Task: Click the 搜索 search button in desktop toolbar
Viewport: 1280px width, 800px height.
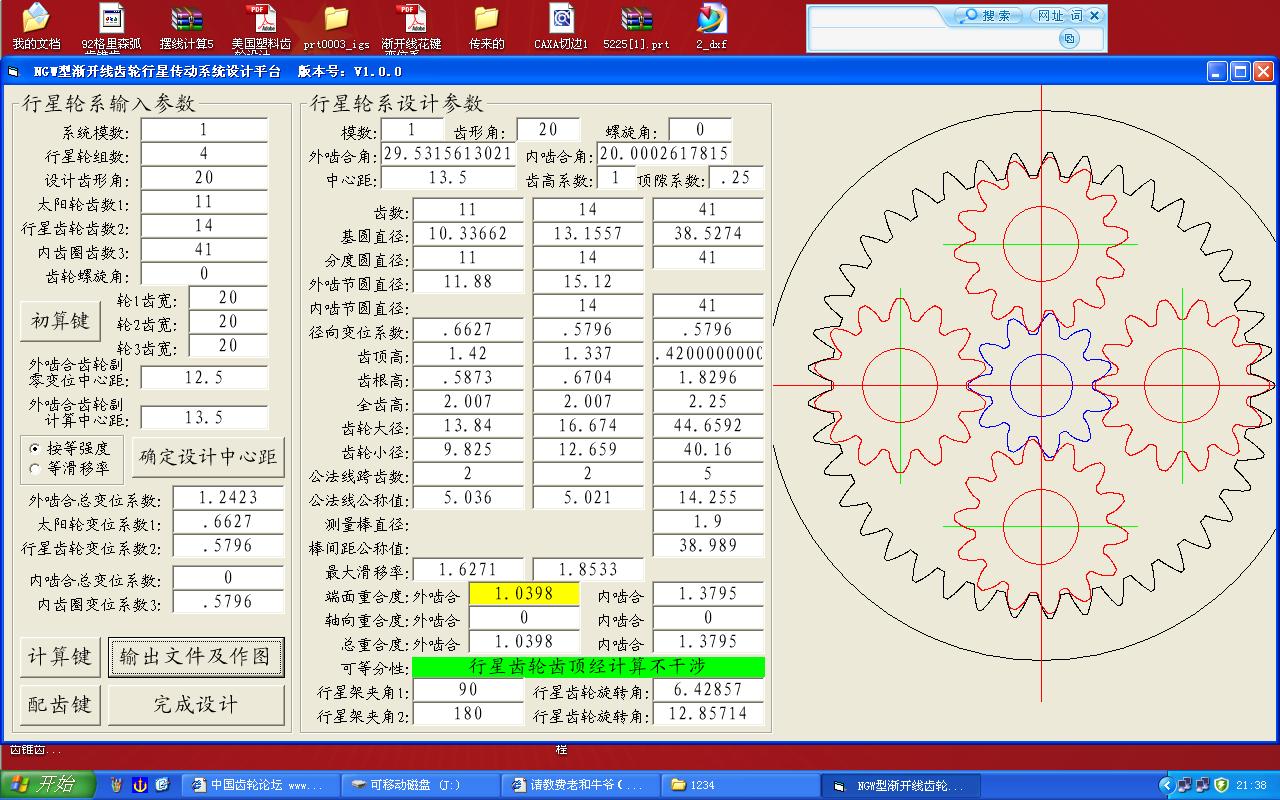Action: point(988,15)
